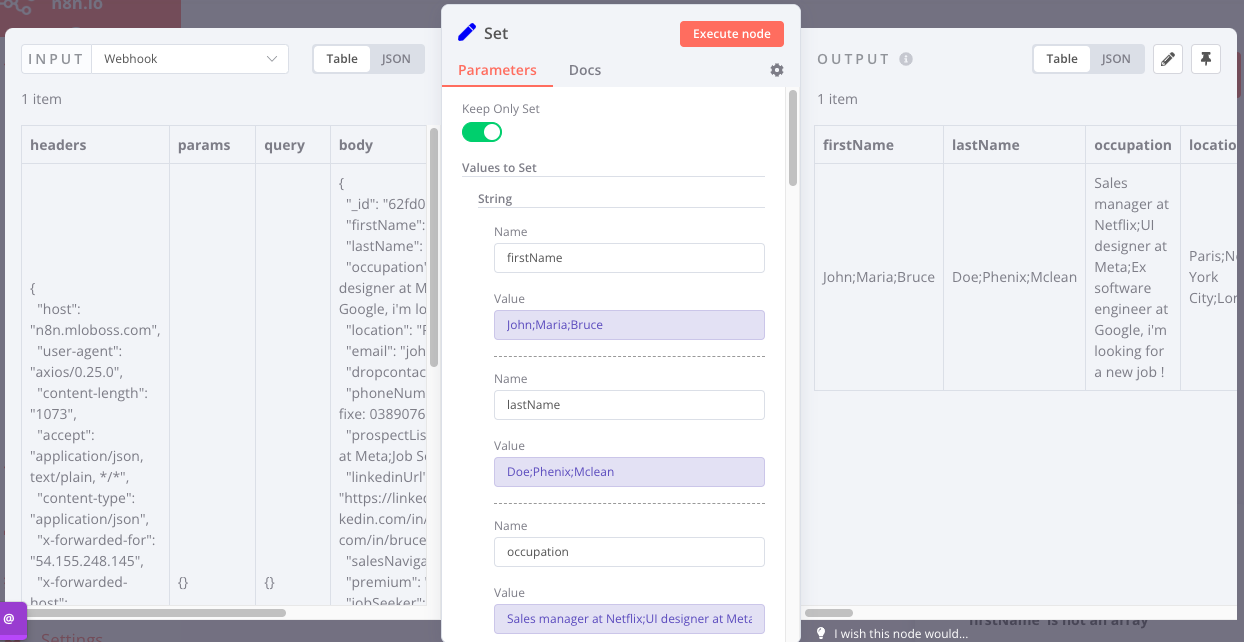This screenshot has height=642, width=1244.
Task: Click the output info icon
Action: (x=906, y=59)
